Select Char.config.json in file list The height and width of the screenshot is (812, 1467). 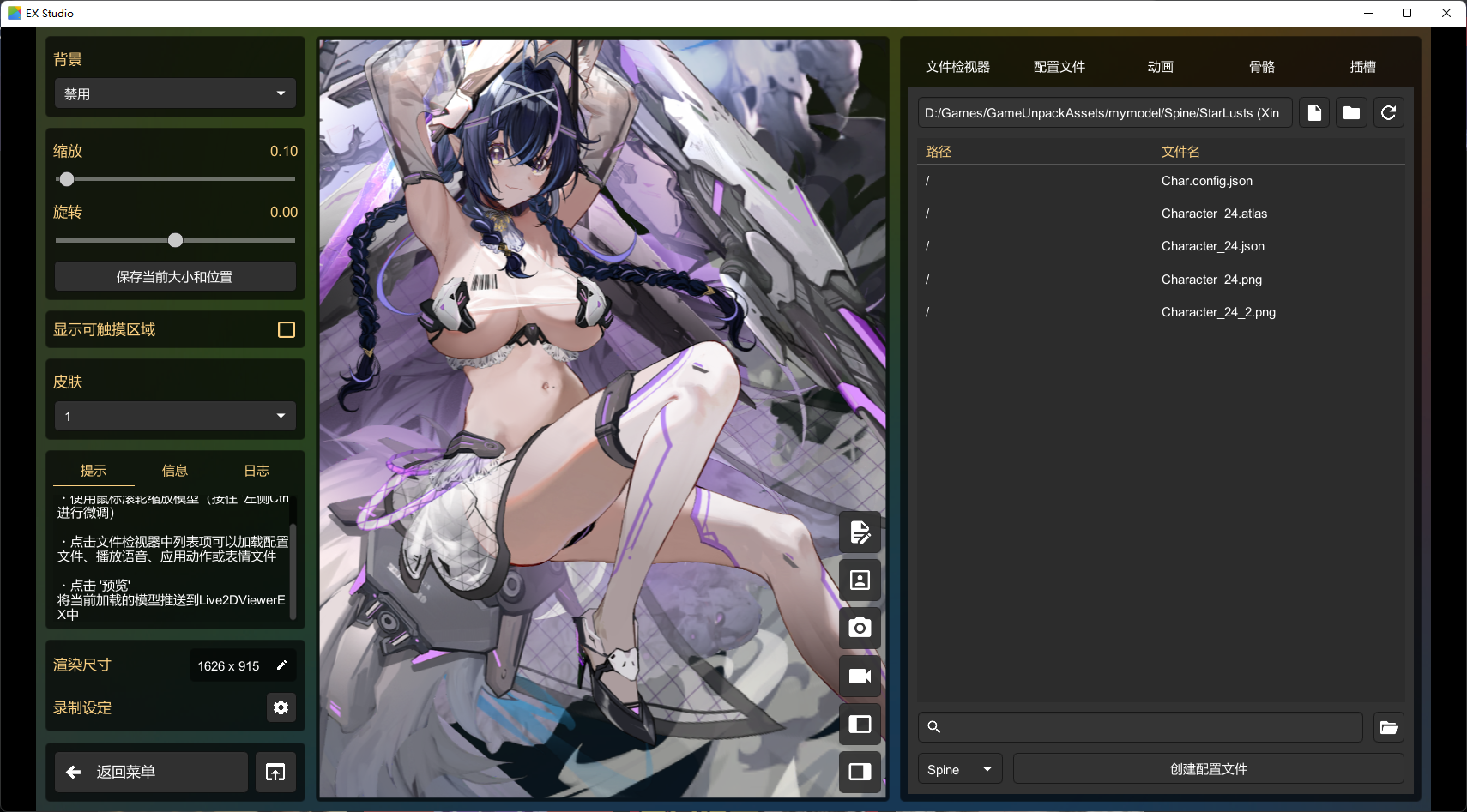click(1161, 181)
